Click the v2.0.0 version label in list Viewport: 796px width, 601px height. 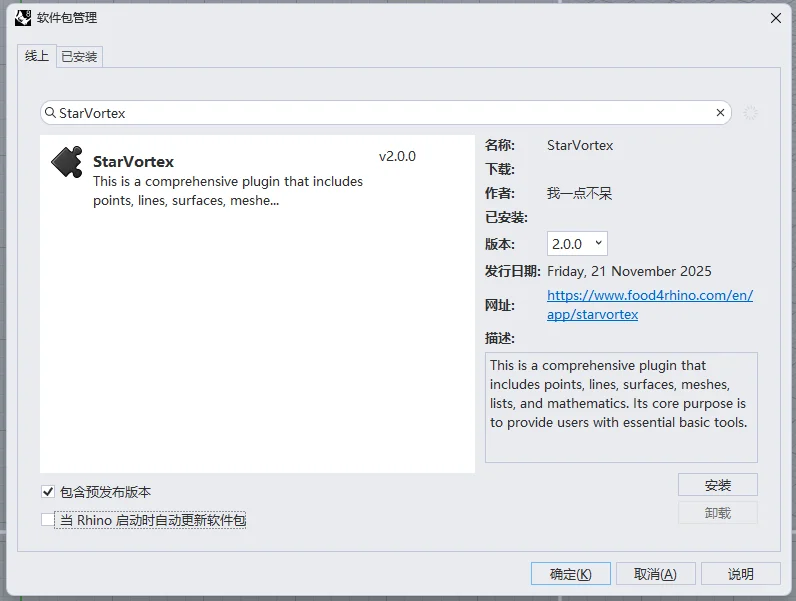pyautogui.click(x=397, y=156)
